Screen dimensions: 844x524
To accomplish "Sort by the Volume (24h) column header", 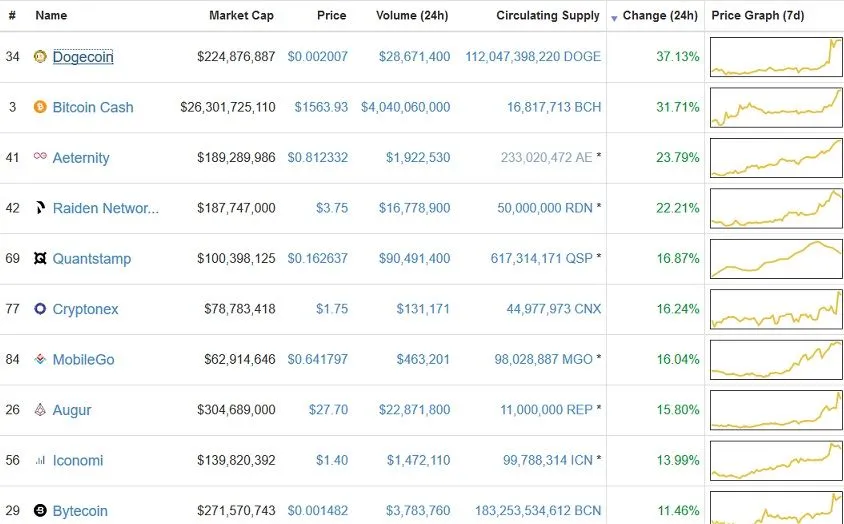I will [412, 16].
